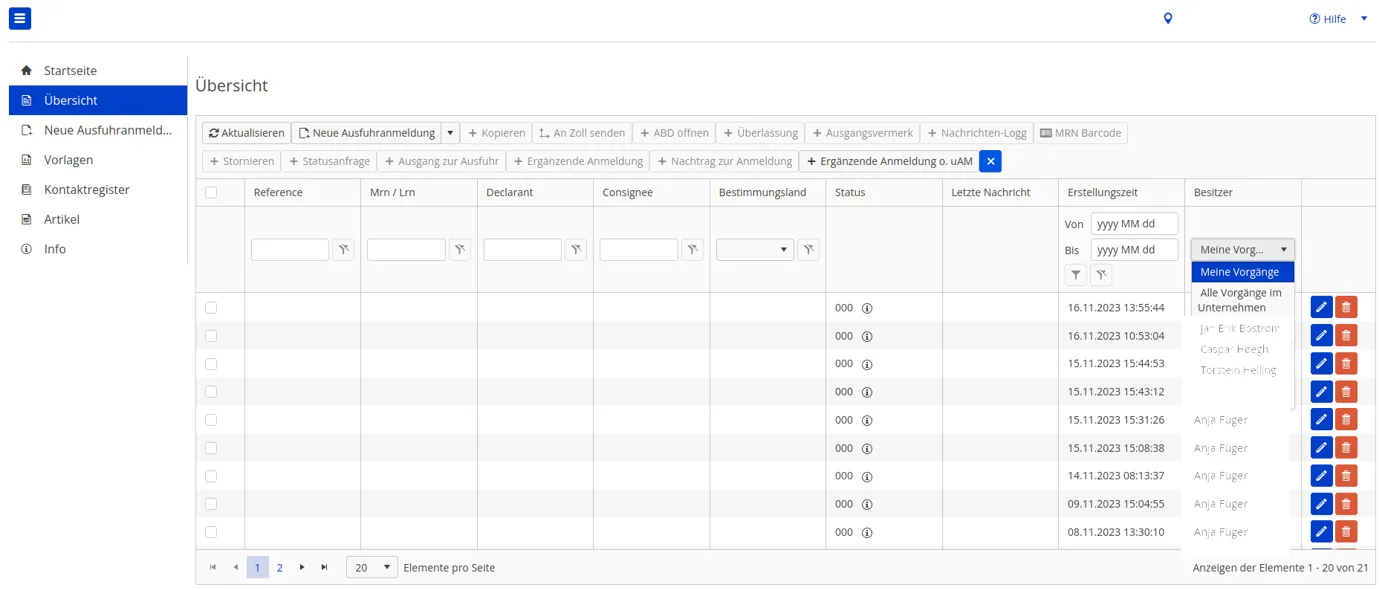This screenshot has height=590, width=1380.
Task: Click the red trash icon in first row
Action: (1346, 308)
